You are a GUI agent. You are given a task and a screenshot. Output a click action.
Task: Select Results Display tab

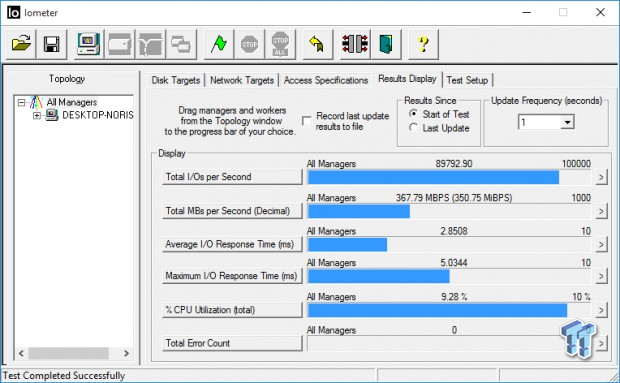(407, 79)
